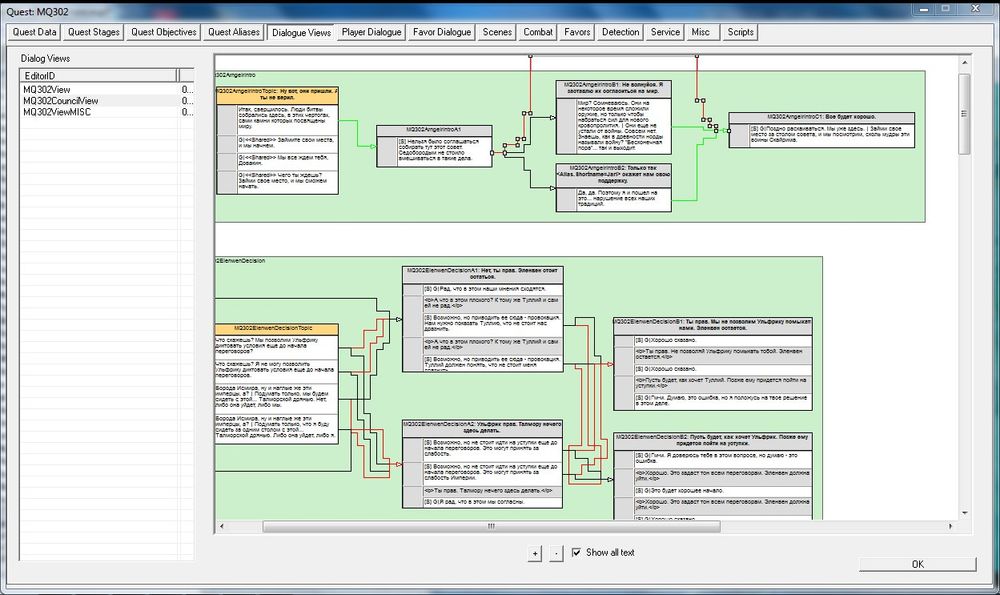This screenshot has height=595, width=1000.
Task: Select the MQ302ArngeirIntroTopic orange node header
Action: pos(277,95)
